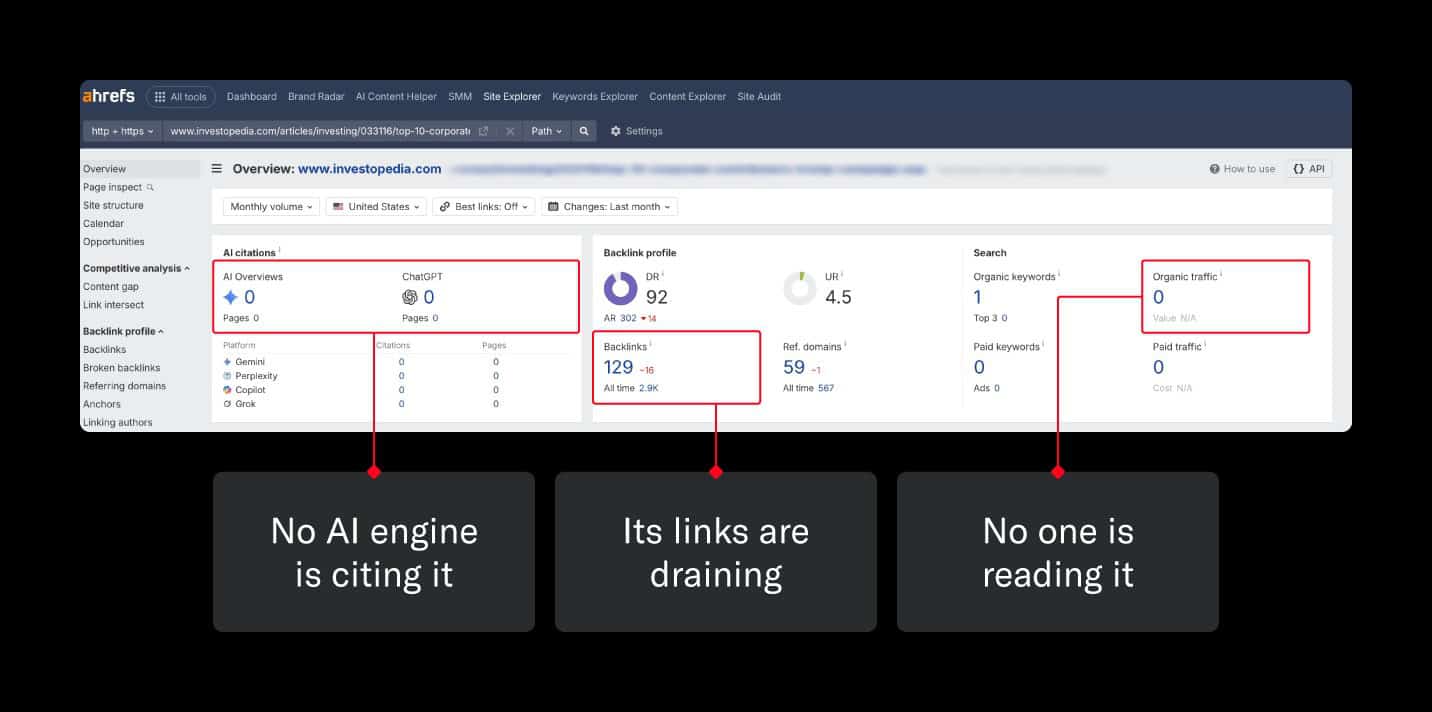Open Site structure report
The width and height of the screenshot is (1432, 712).
[113, 205]
